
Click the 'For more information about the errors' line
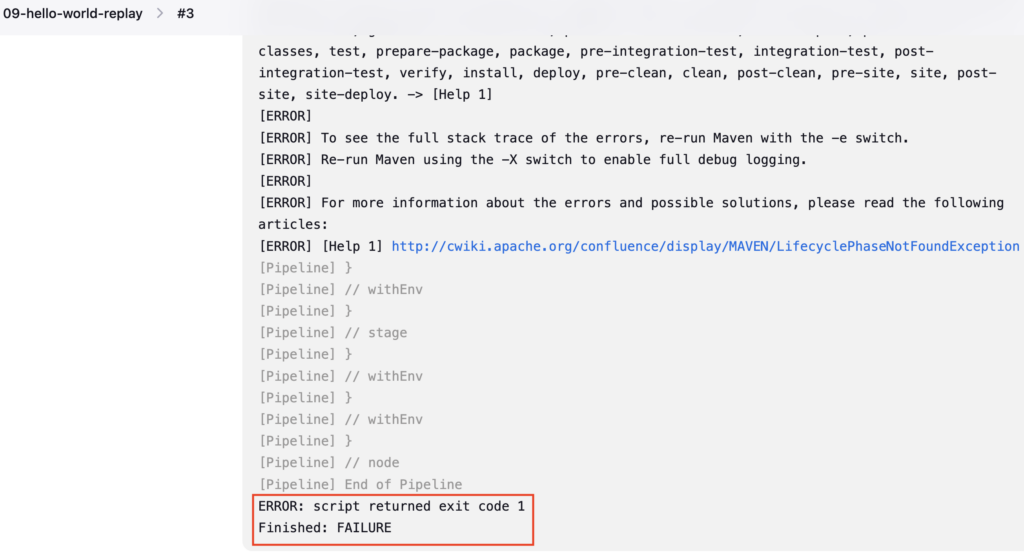[632, 202]
